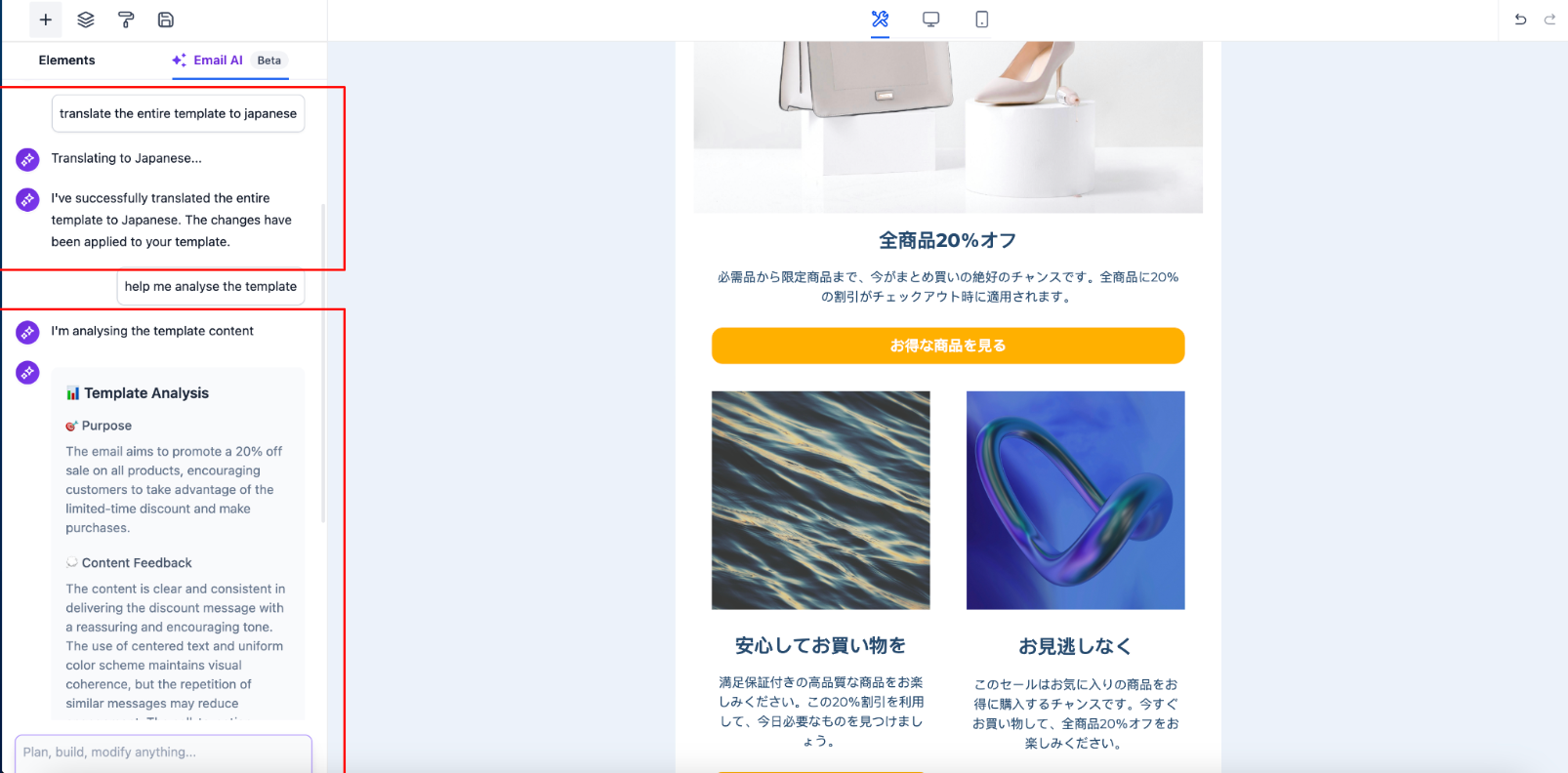The height and width of the screenshot is (773, 1568).
Task: Switch to mobile preview icon
Action: [981, 20]
